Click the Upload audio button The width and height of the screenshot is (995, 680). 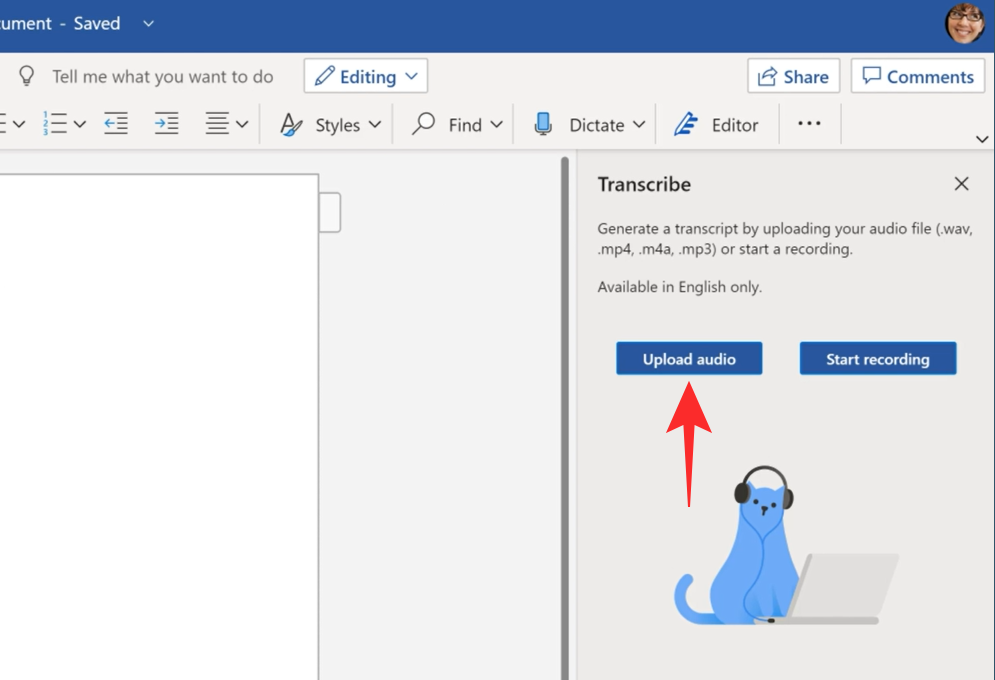click(x=689, y=359)
